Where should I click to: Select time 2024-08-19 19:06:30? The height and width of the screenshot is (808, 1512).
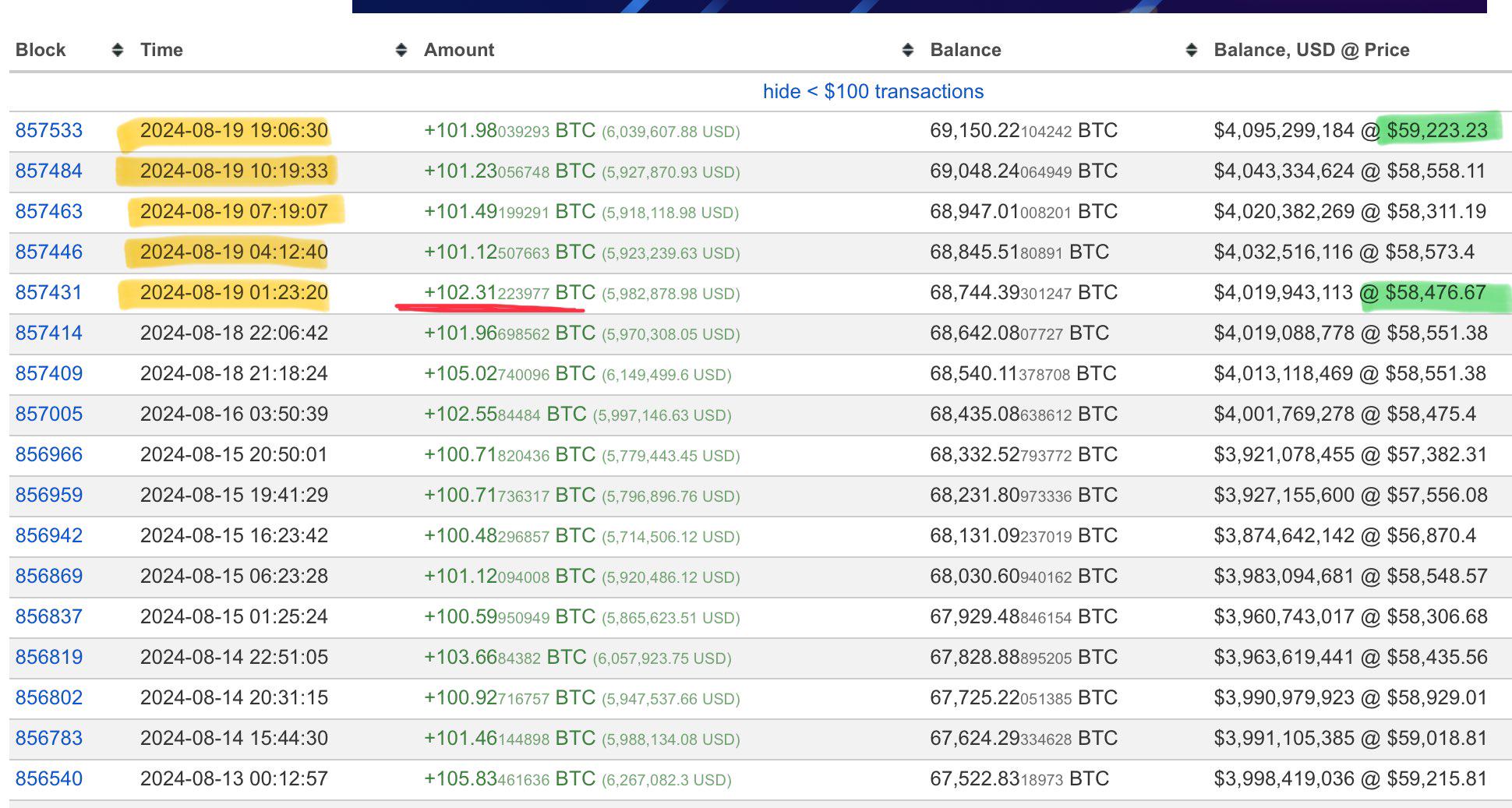click(x=234, y=130)
